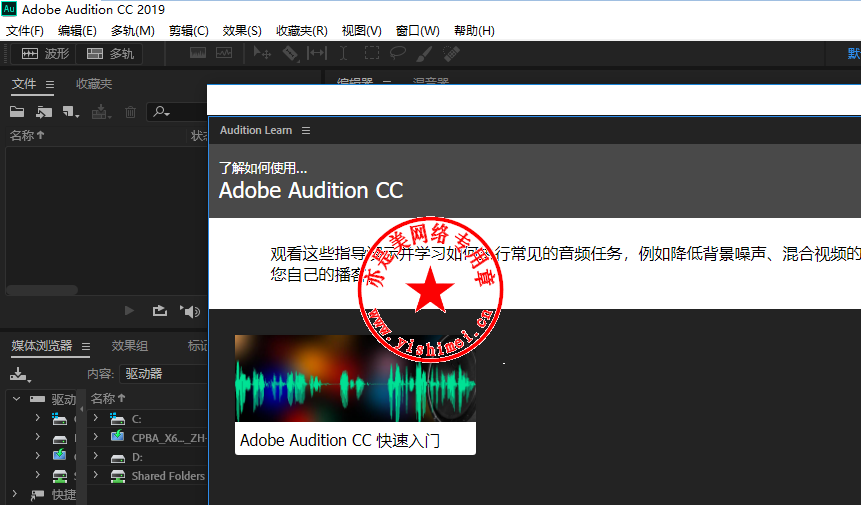Open the 视图(V) menu
Screen dimensions: 861x505
361,31
